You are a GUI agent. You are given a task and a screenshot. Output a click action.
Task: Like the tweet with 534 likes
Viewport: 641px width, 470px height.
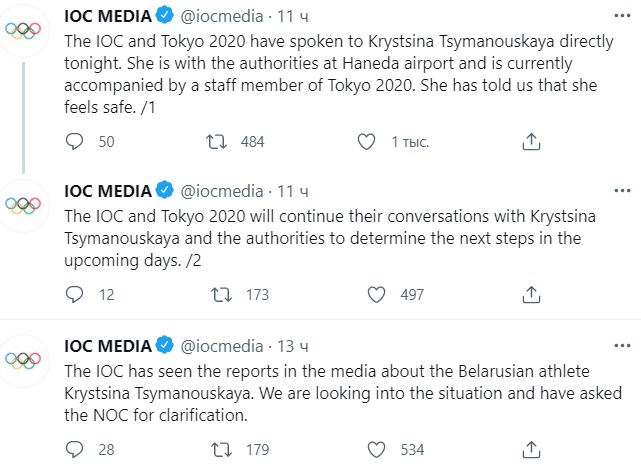pyautogui.click(x=376, y=450)
